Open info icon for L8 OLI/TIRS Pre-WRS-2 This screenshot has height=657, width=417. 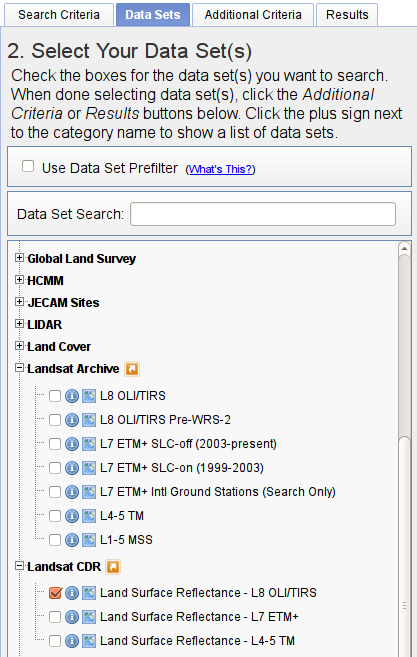72,420
